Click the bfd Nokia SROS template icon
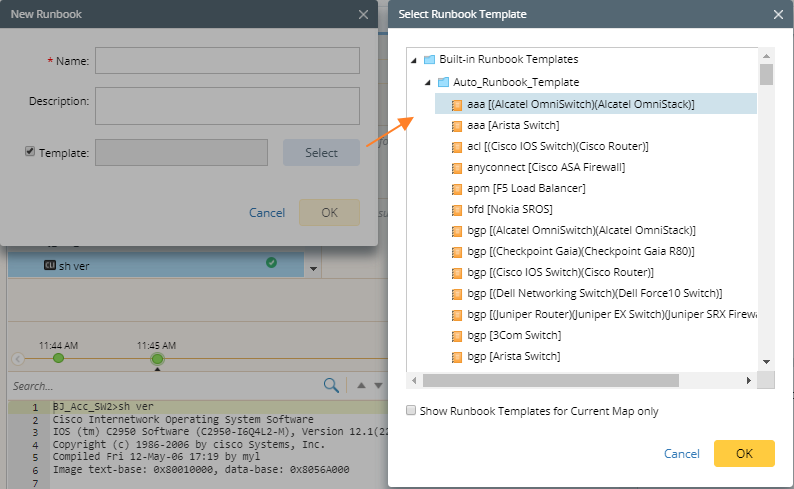This screenshot has width=794, height=489. click(x=457, y=209)
